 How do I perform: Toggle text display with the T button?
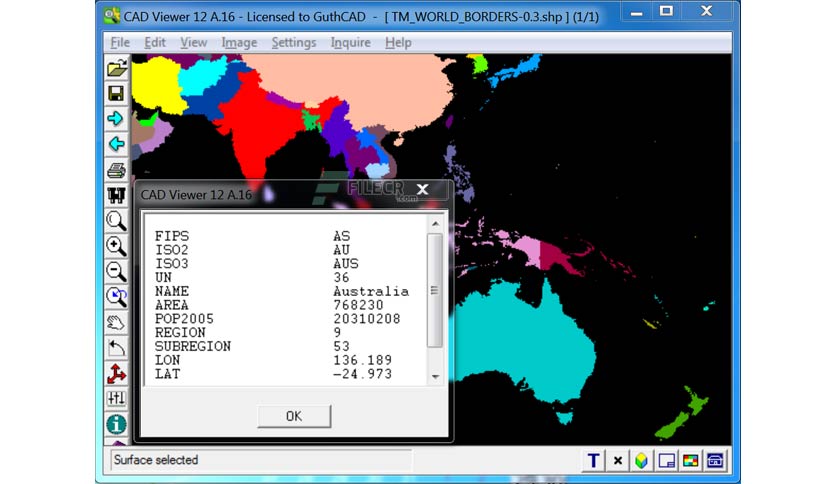point(593,461)
